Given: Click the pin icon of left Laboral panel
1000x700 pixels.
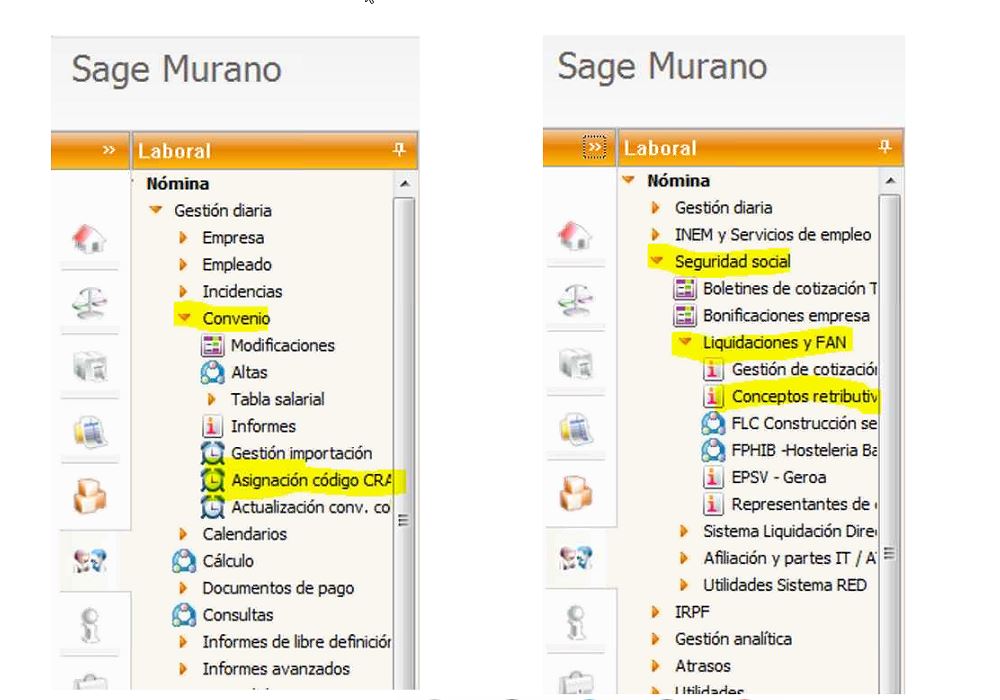Looking at the screenshot, I should 399,150.
